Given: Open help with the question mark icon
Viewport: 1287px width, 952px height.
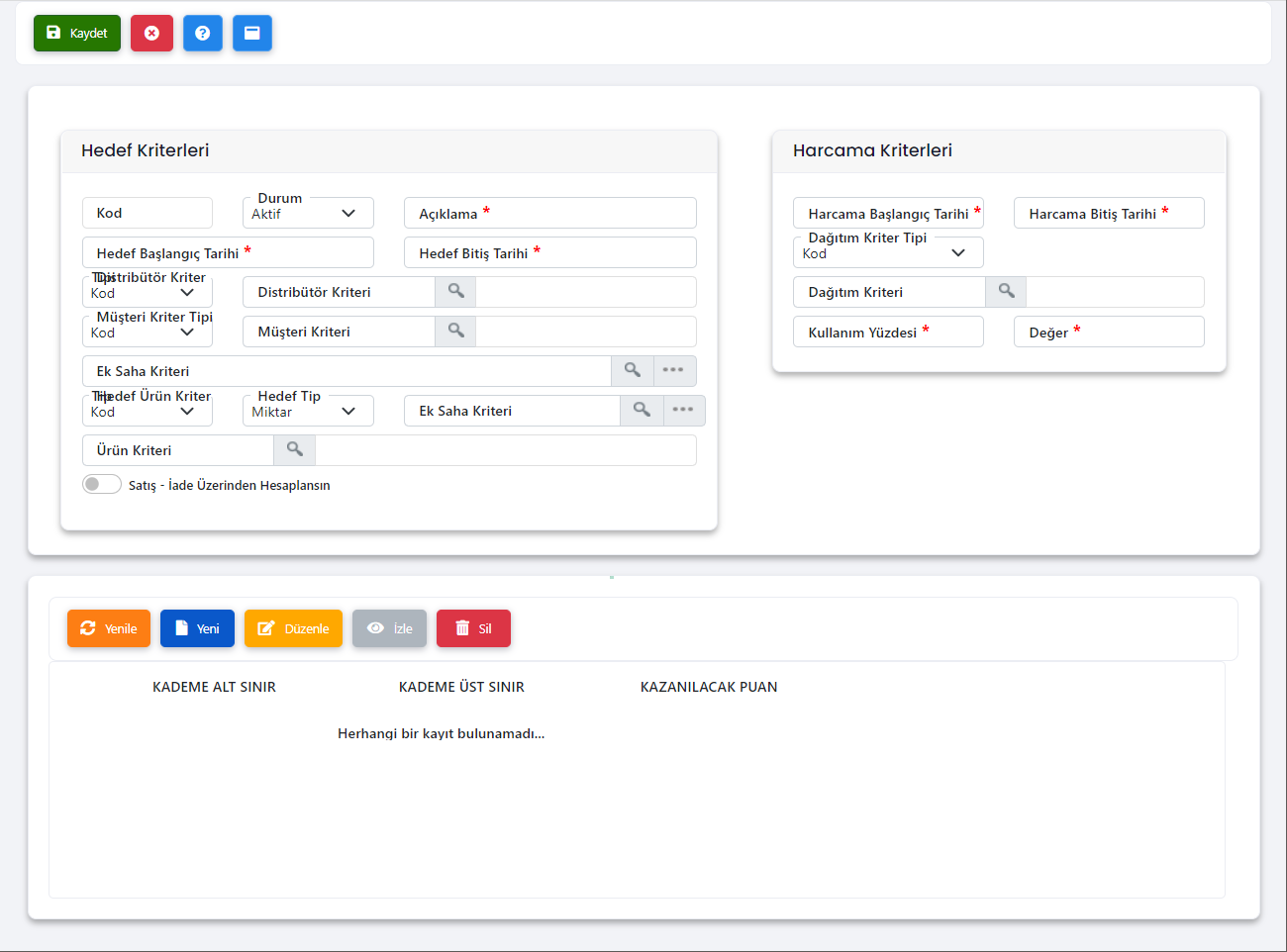Looking at the screenshot, I should [x=203, y=33].
